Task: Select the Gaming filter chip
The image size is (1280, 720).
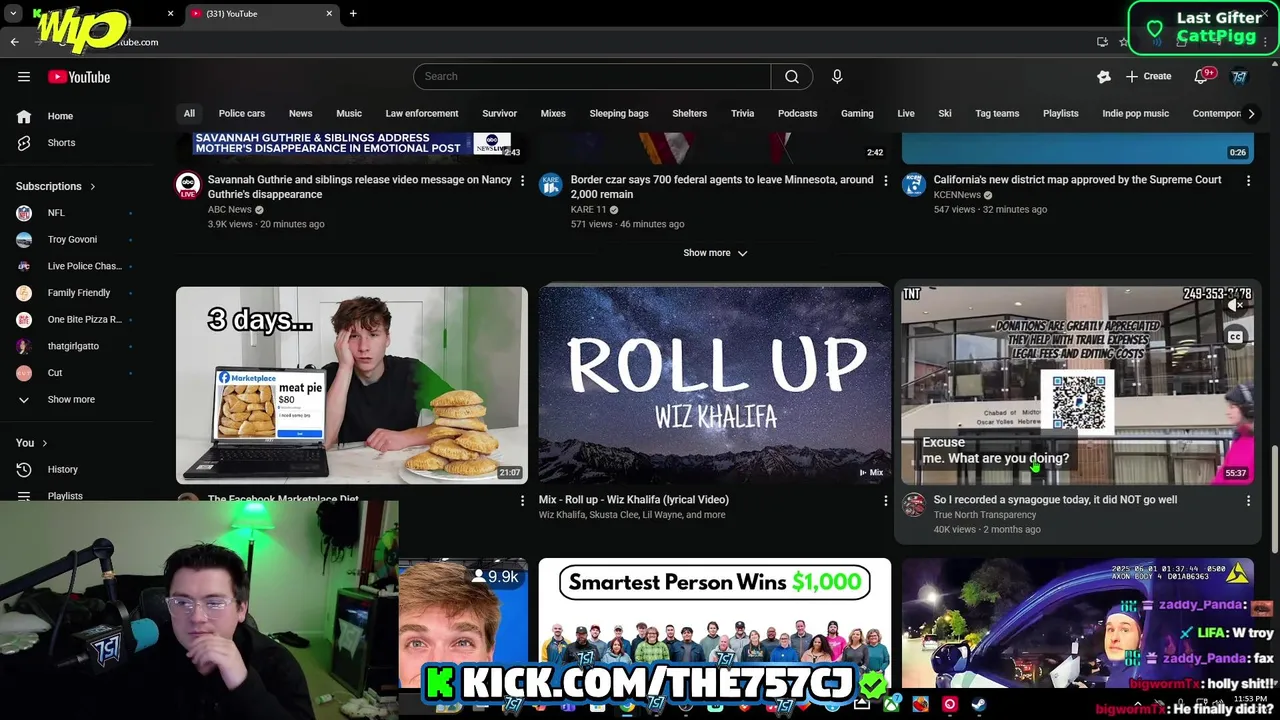Action: click(857, 114)
